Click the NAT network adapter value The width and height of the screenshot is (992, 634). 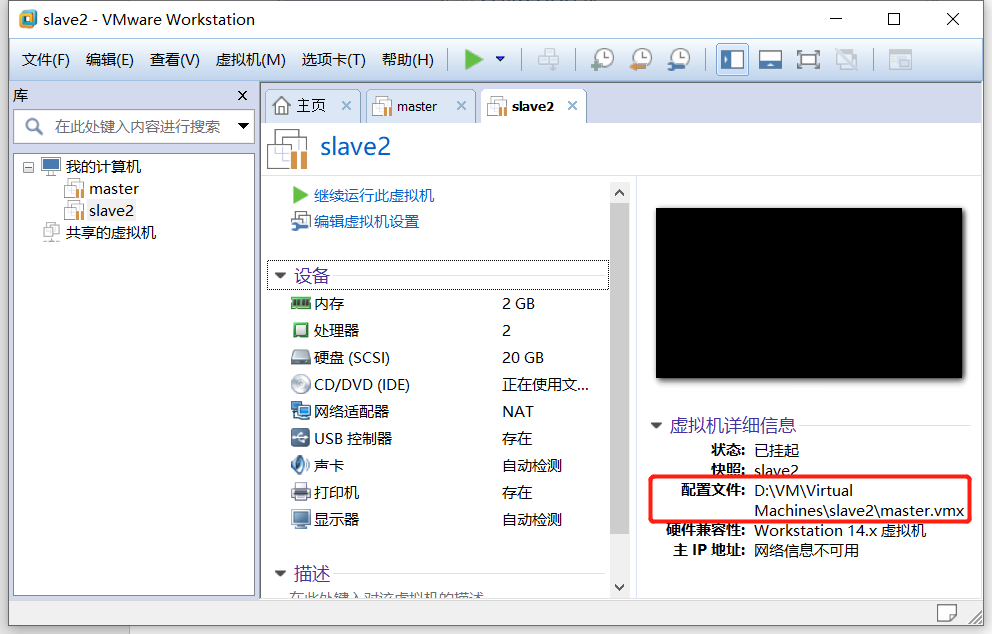click(518, 411)
